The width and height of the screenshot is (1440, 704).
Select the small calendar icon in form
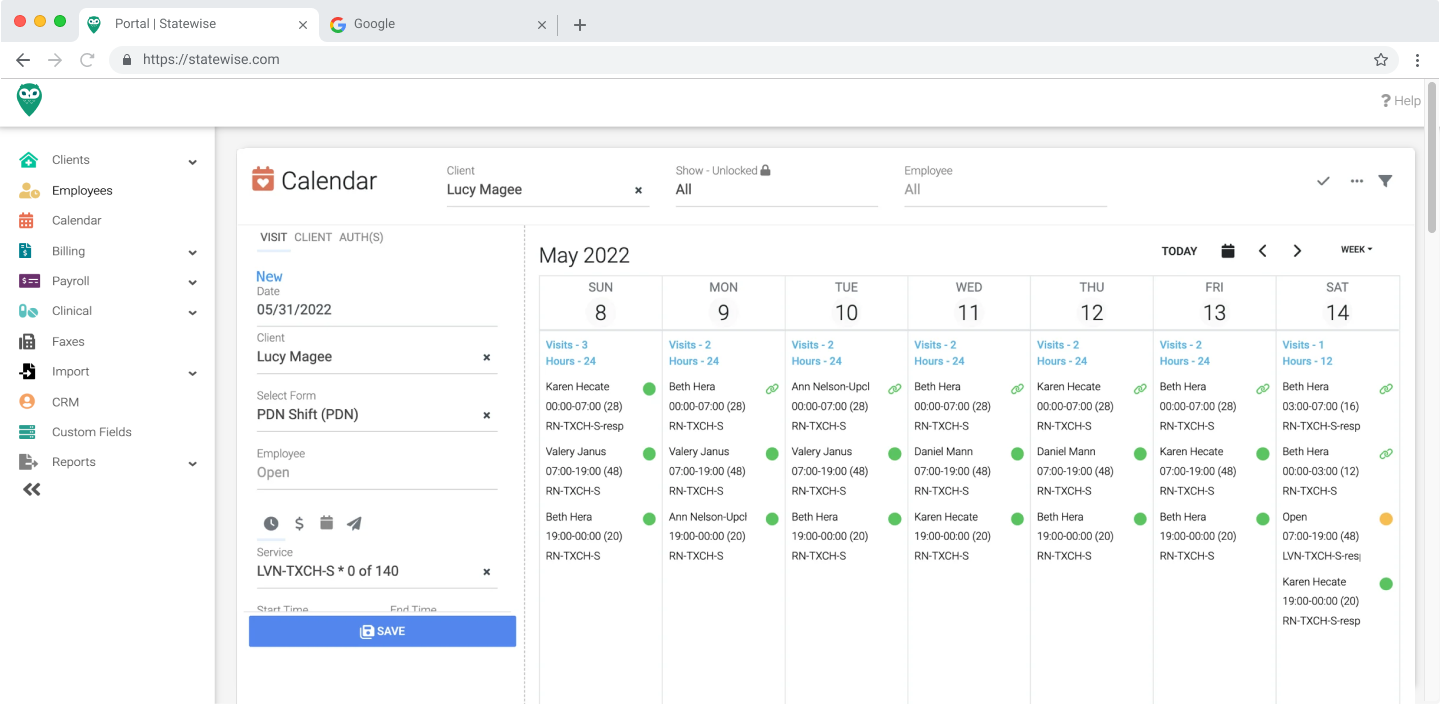[x=326, y=522]
